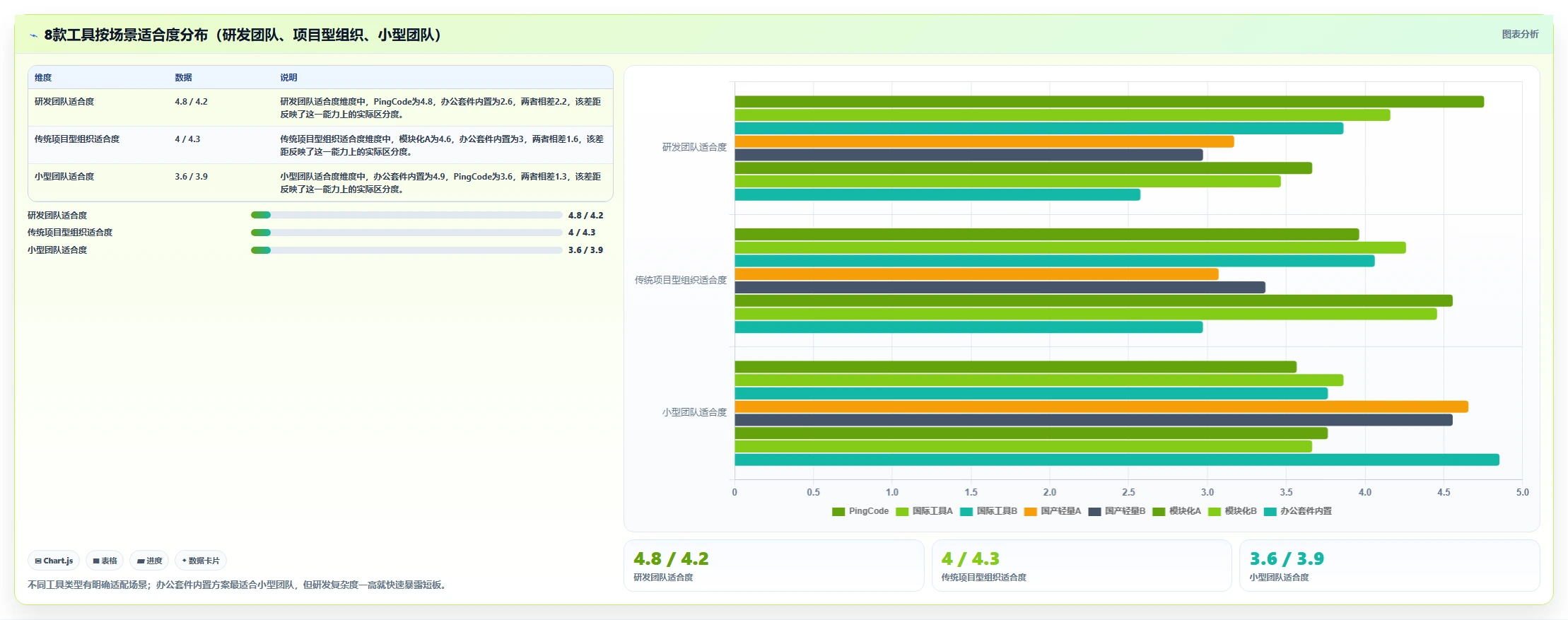The width and height of the screenshot is (1568, 620).
Task: Select the 小型团队适合度 table row label
Action: coord(64,177)
